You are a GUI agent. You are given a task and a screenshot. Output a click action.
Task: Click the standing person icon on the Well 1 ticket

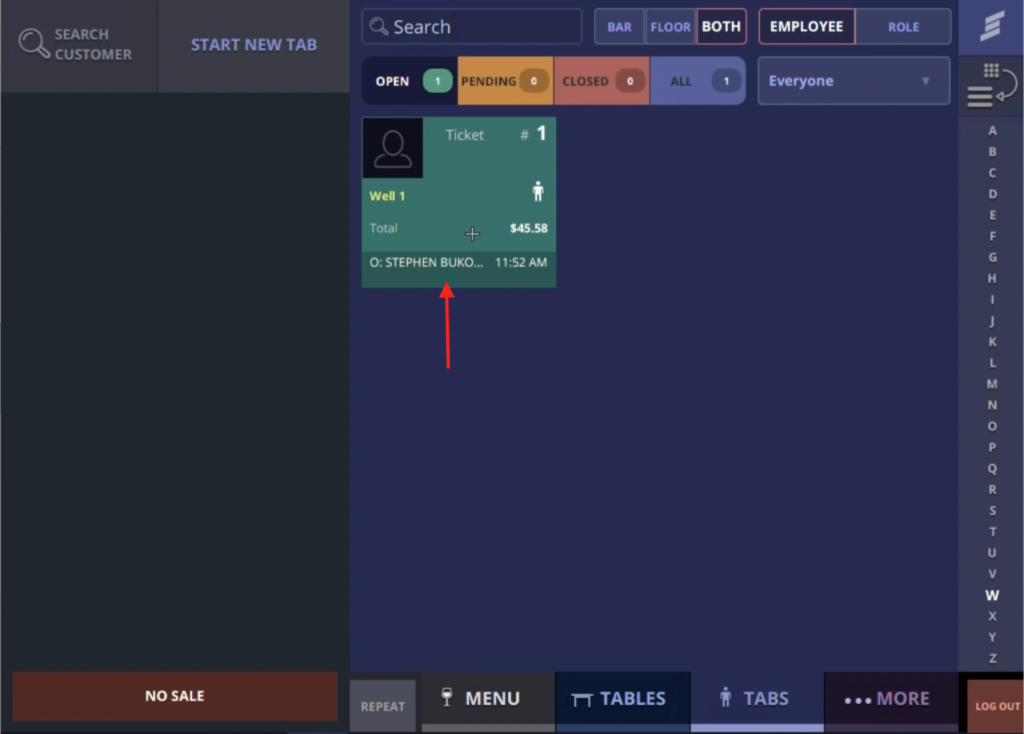point(538,190)
